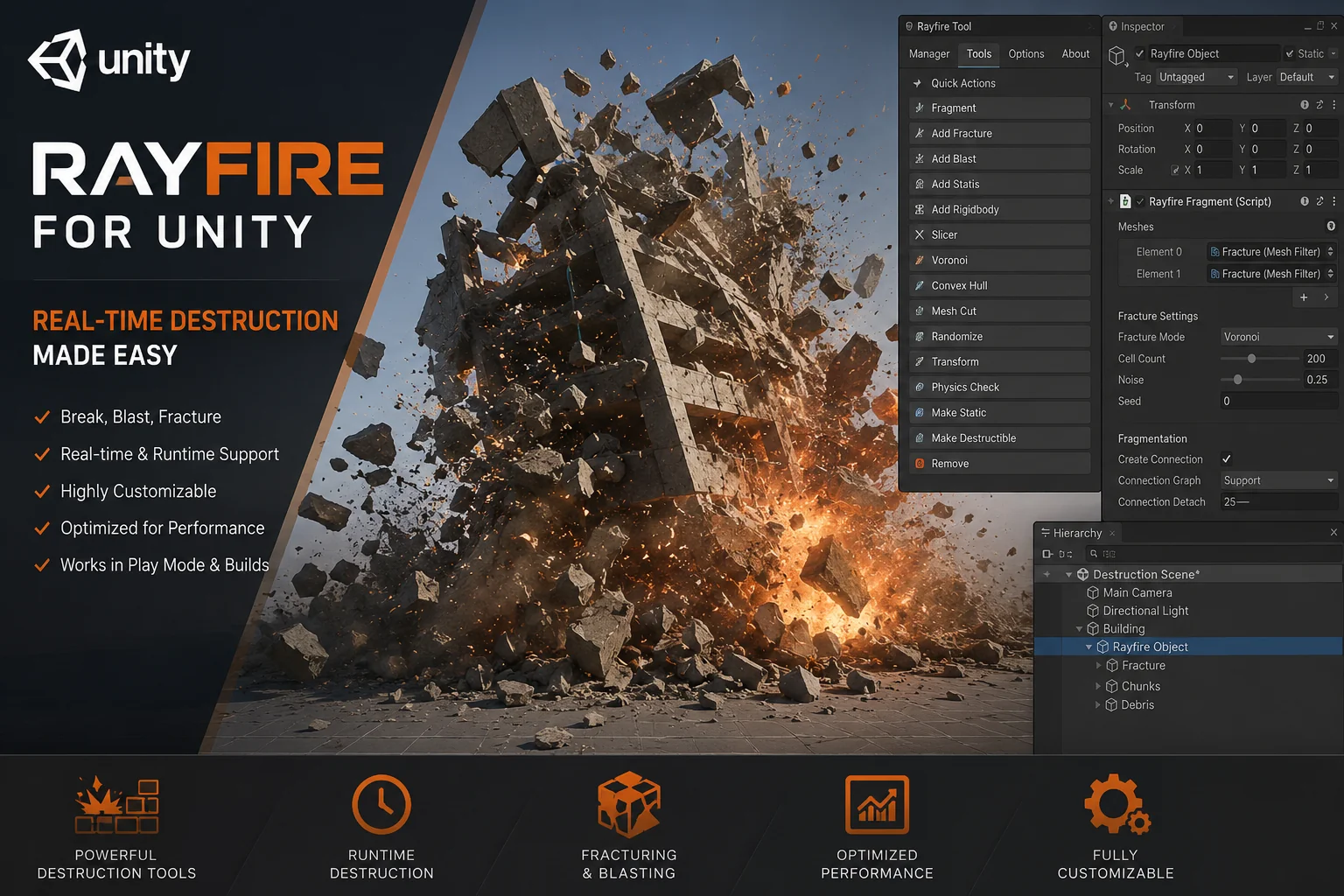Image resolution: width=1344 pixels, height=896 pixels.
Task: Open Rayfire Fragment more options menu
Action: [1333, 201]
